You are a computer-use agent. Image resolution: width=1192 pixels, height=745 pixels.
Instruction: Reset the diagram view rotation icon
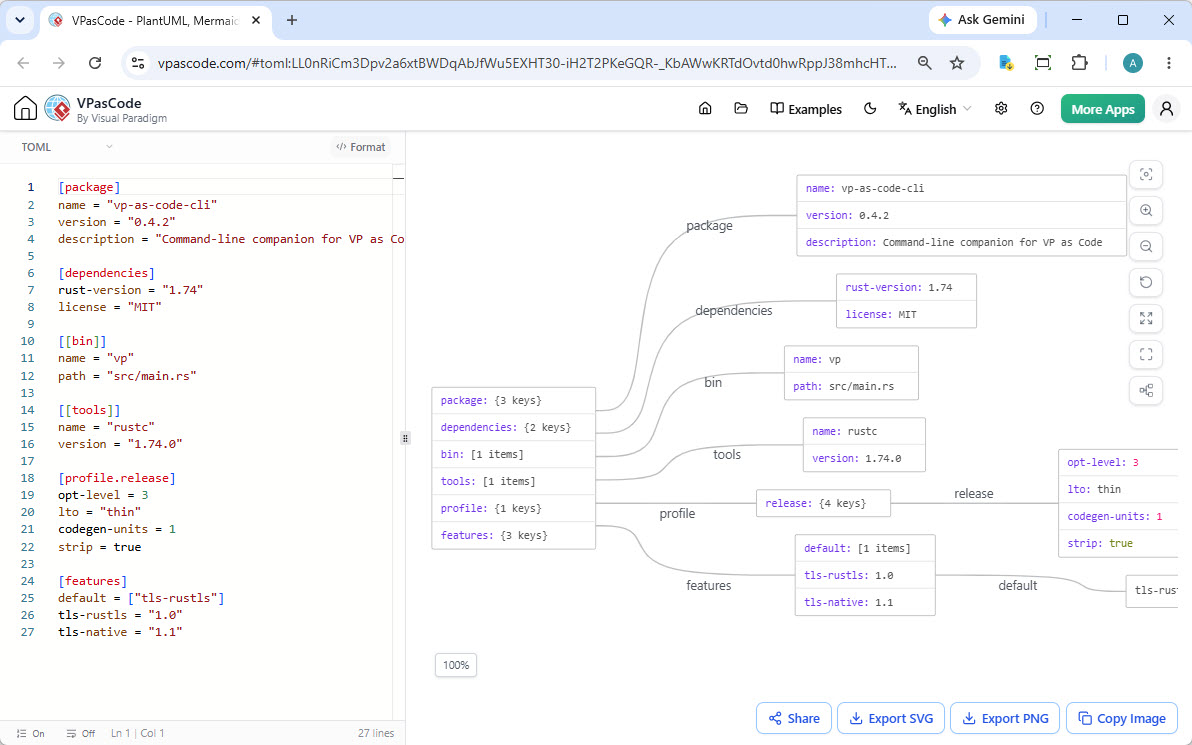pos(1146,283)
